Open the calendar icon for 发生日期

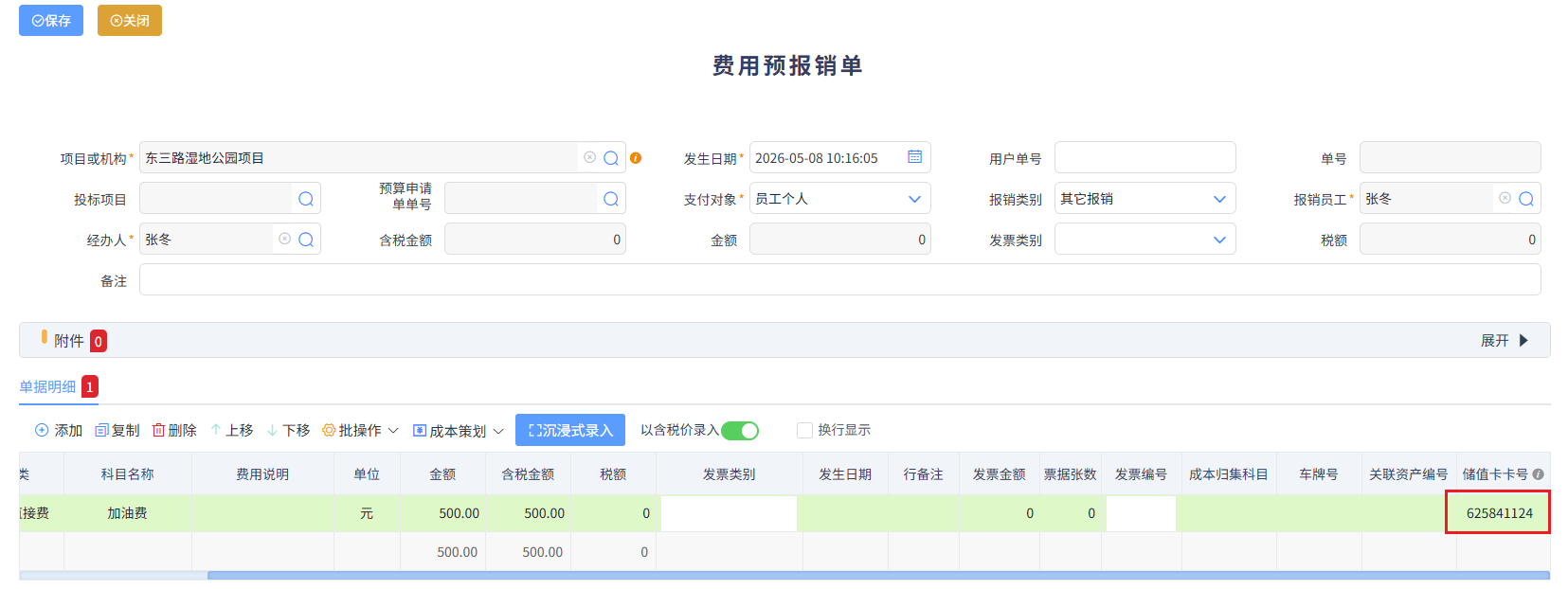pyautogui.click(x=914, y=157)
